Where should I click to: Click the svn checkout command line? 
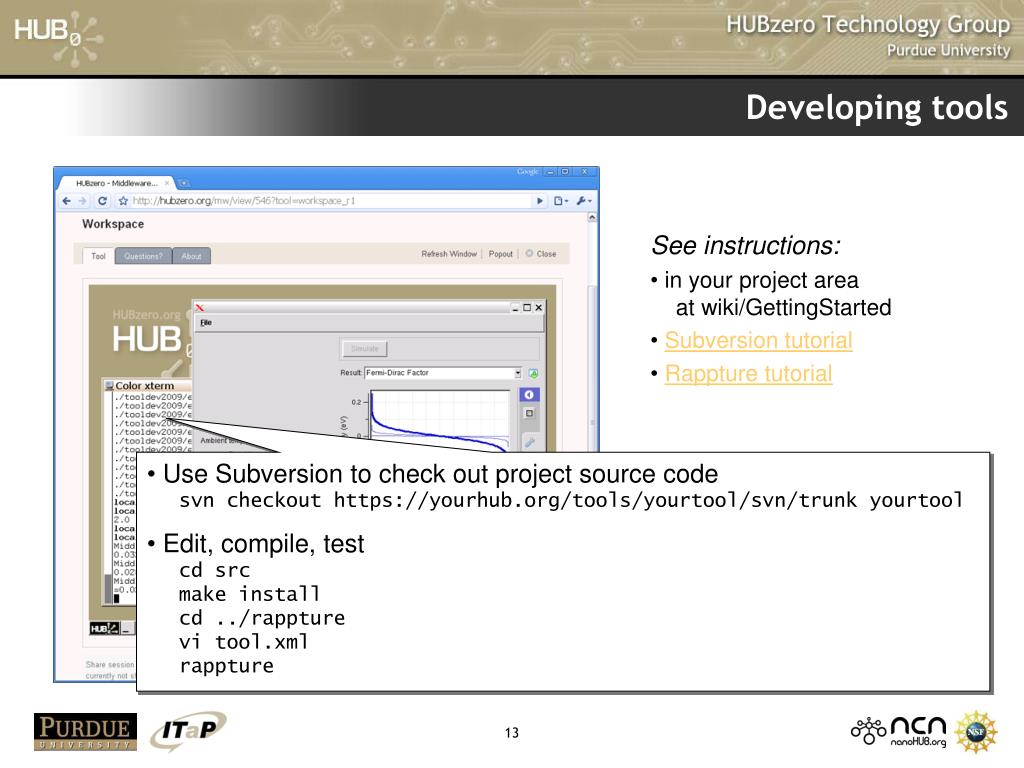pos(571,500)
